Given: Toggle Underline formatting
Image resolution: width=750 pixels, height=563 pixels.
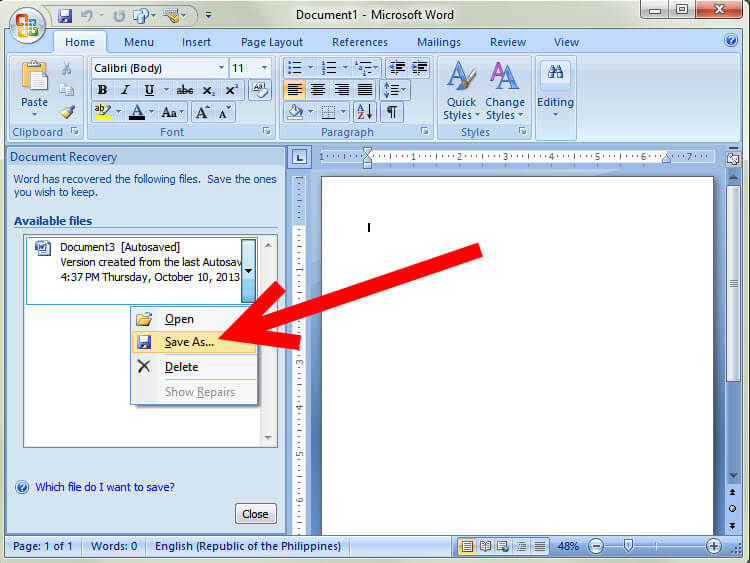Looking at the screenshot, I should pyautogui.click(x=149, y=90).
